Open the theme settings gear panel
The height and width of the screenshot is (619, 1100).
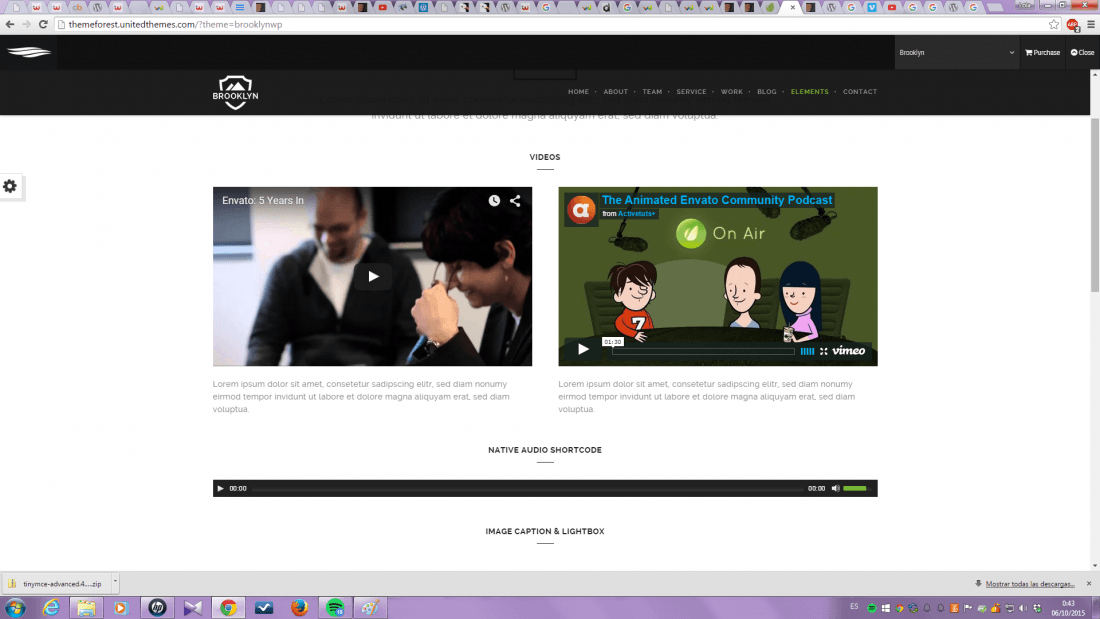(10, 186)
